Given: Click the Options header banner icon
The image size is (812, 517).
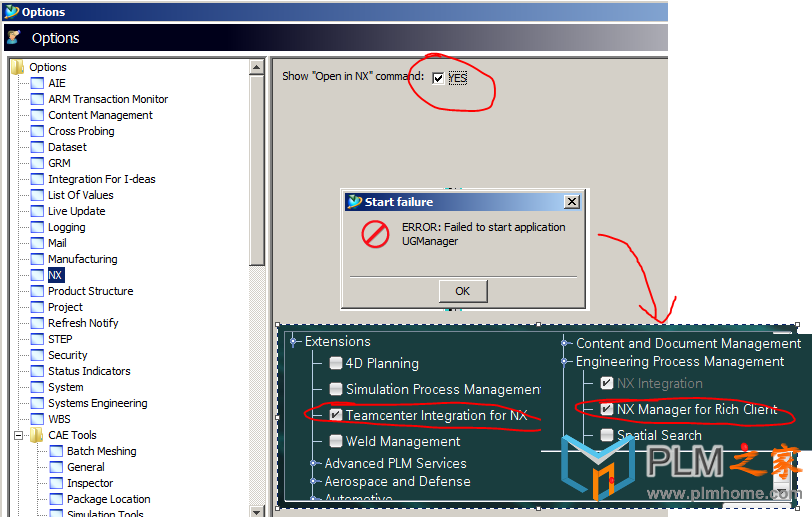Looking at the screenshot, I should 14,37.
